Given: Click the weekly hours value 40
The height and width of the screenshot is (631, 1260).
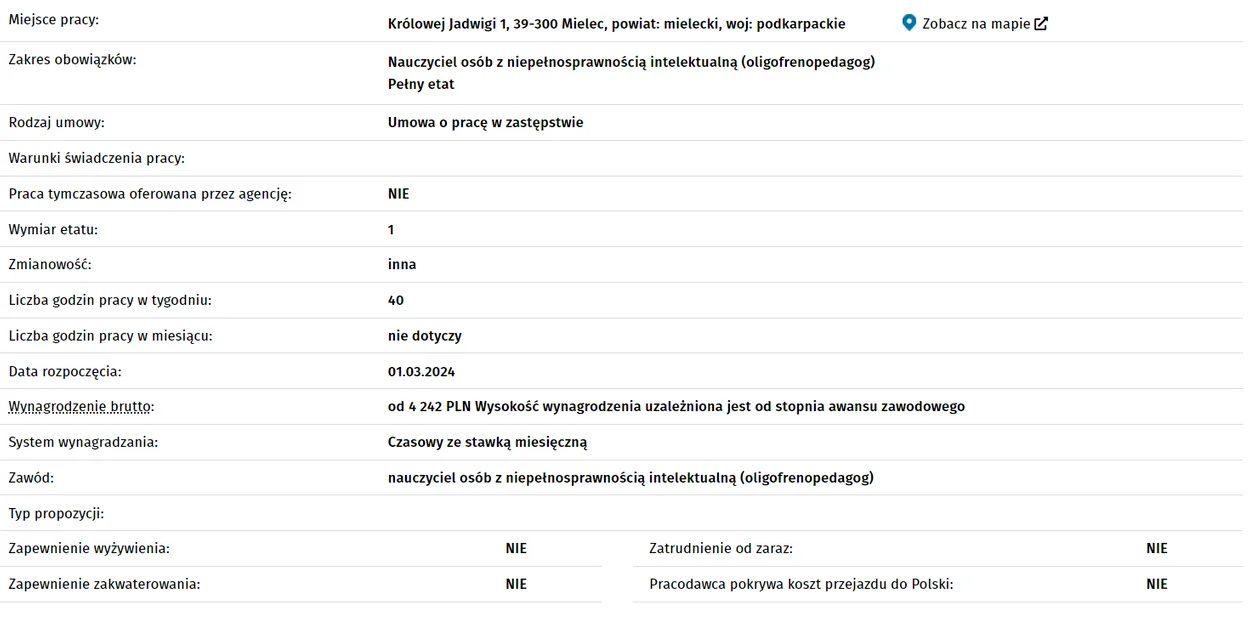Looking at the screenshot, I should [396, 300].
